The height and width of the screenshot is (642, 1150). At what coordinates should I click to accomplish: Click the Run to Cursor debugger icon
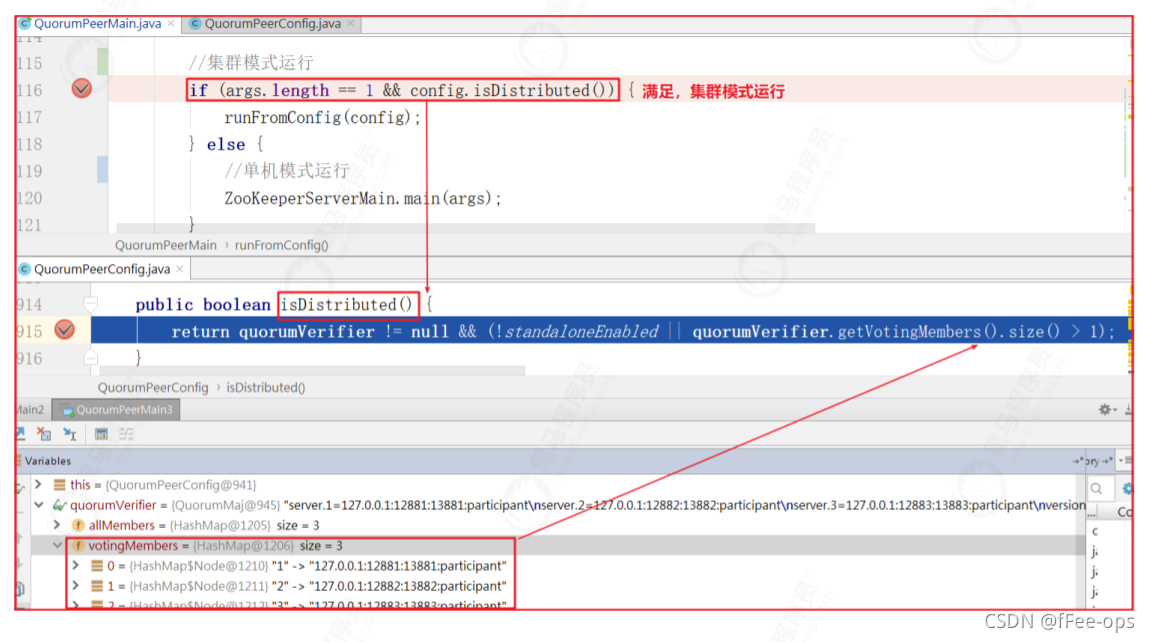click(70, 434)
